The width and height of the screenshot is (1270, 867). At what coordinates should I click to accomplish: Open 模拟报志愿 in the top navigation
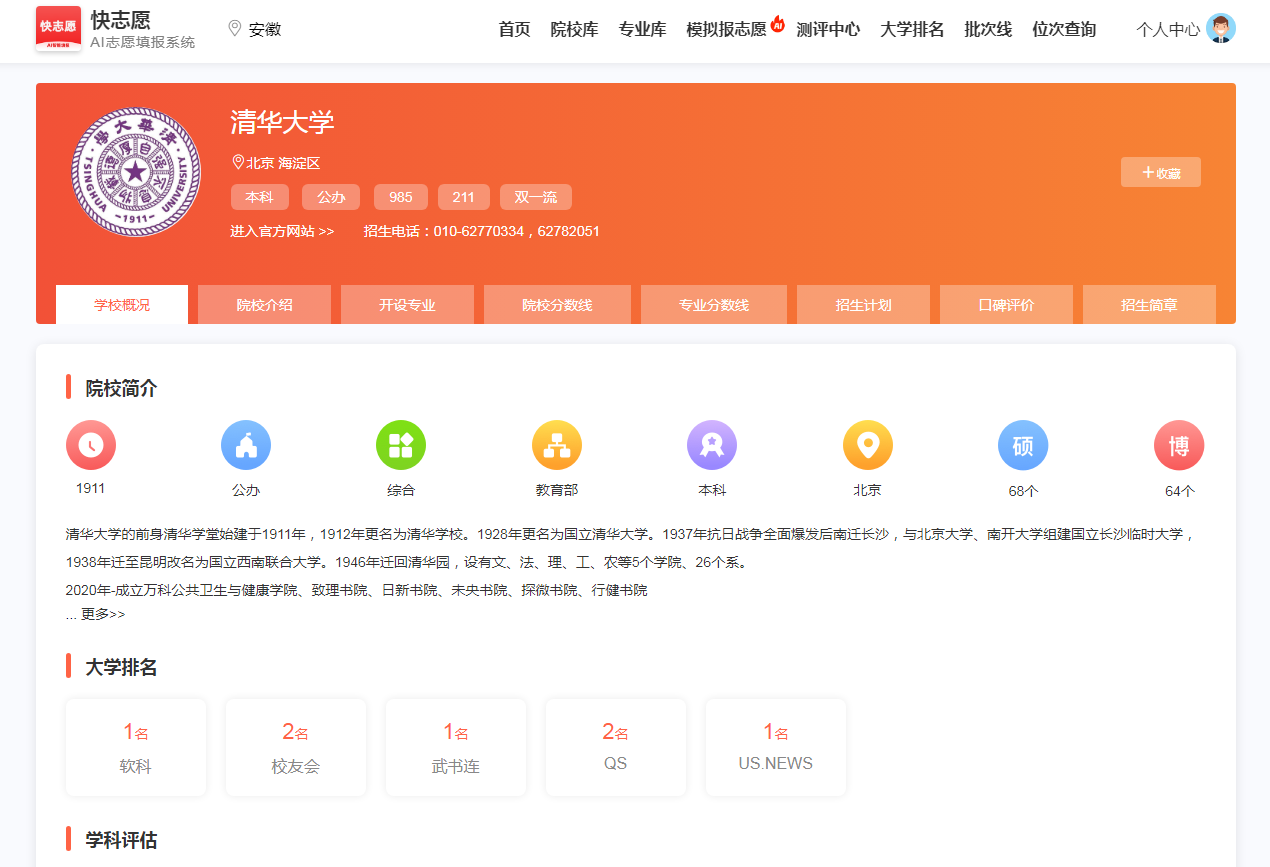pyautogui.click(x=726, y=29)
